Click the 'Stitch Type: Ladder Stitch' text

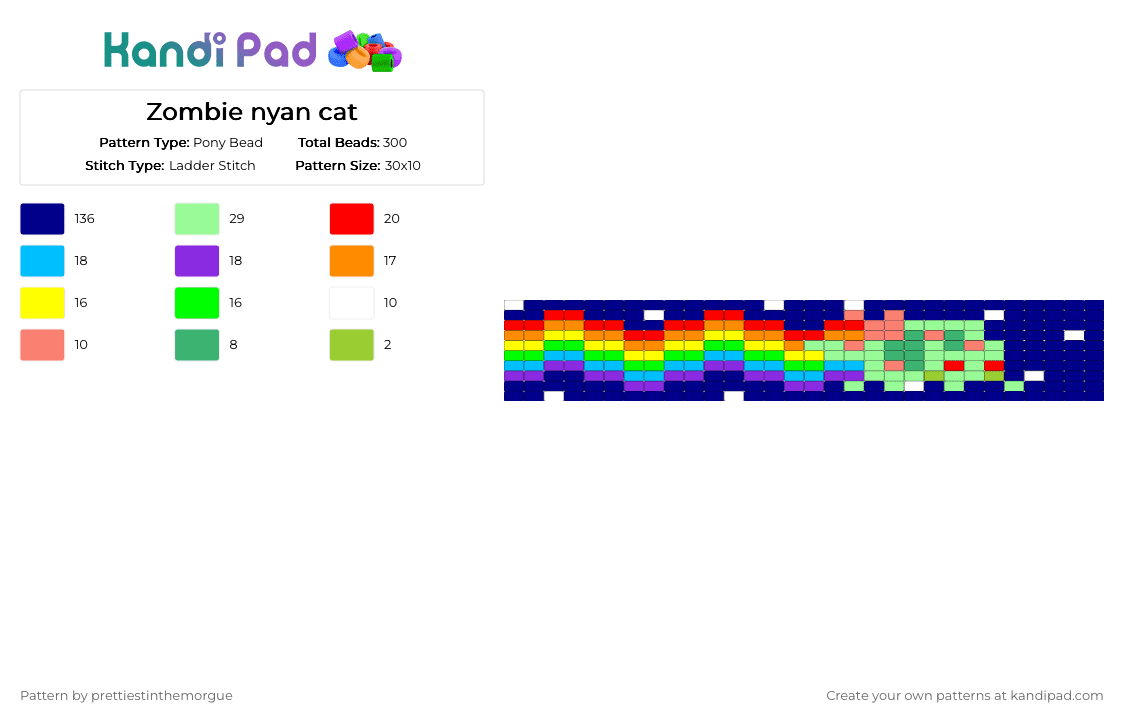click(170, 166)
